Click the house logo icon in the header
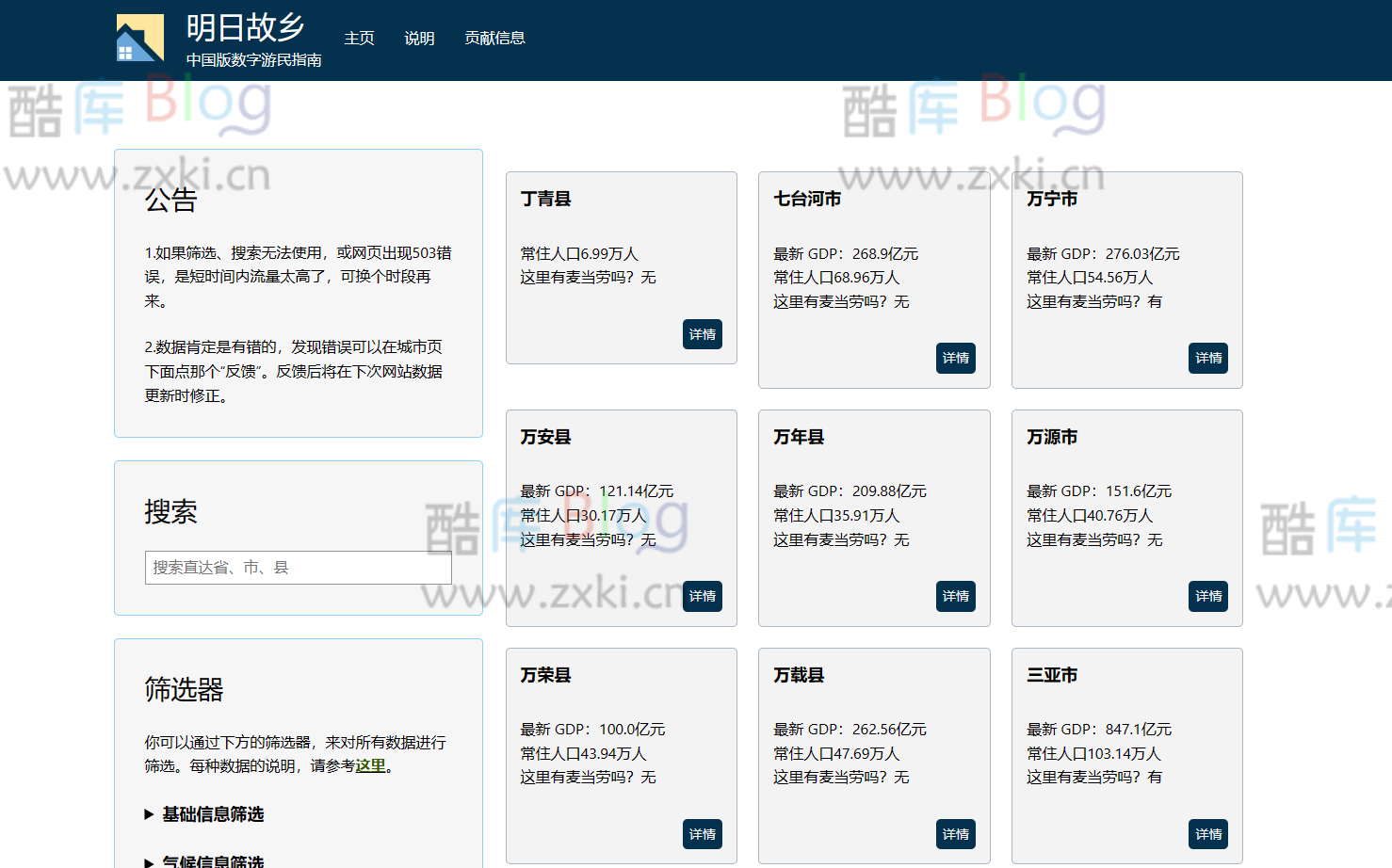The width and height of the screenshot is (1392, 868). tap(139, 40)
